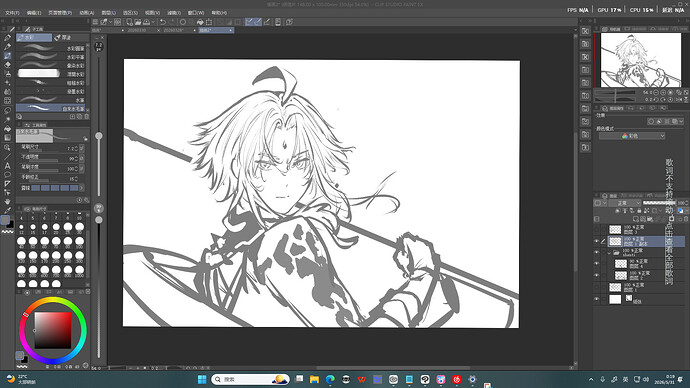Image resolution: width=690 pixels, height=388 pixels.
Task: Click the Clear circle icon in command bar
Action: pos(183,22)
